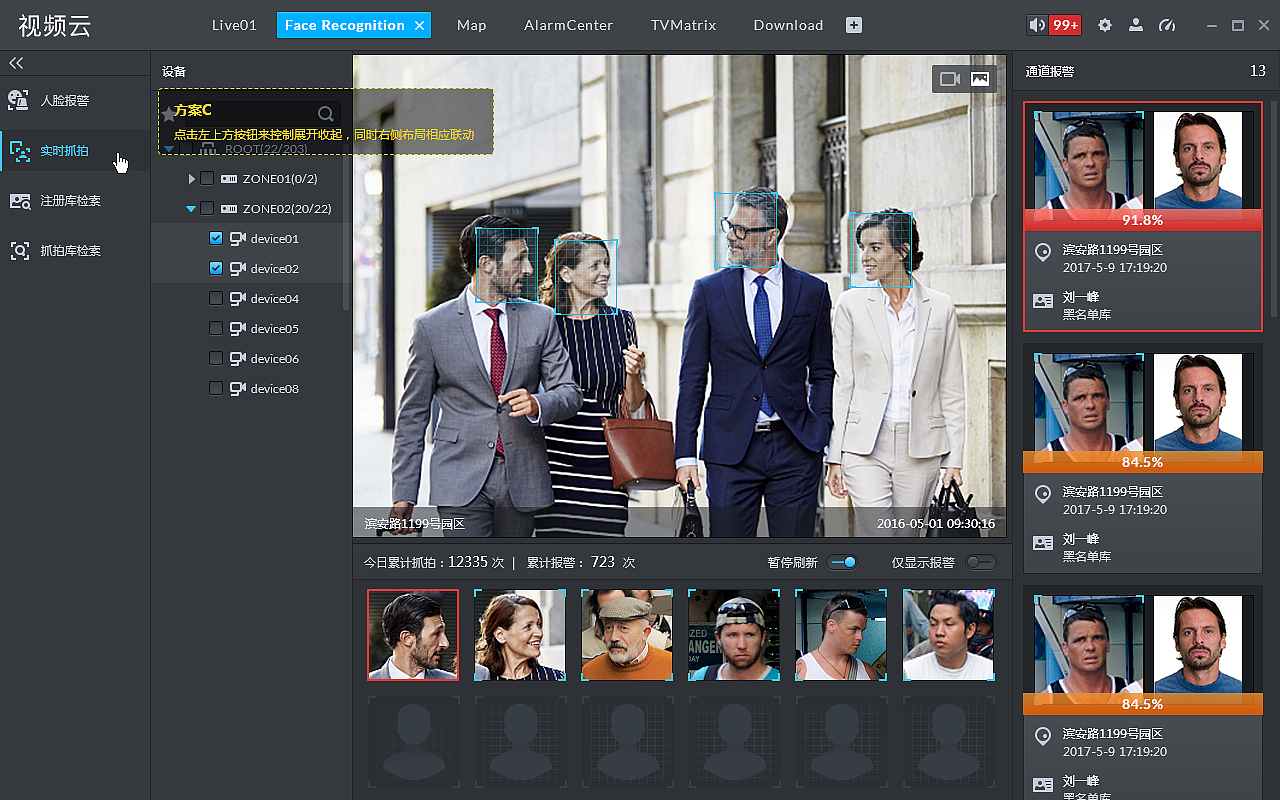Image resolution: width=1280 pixels, height=800 pixels.
Task: Click the device04 camera icon
Action: [238, 299]
